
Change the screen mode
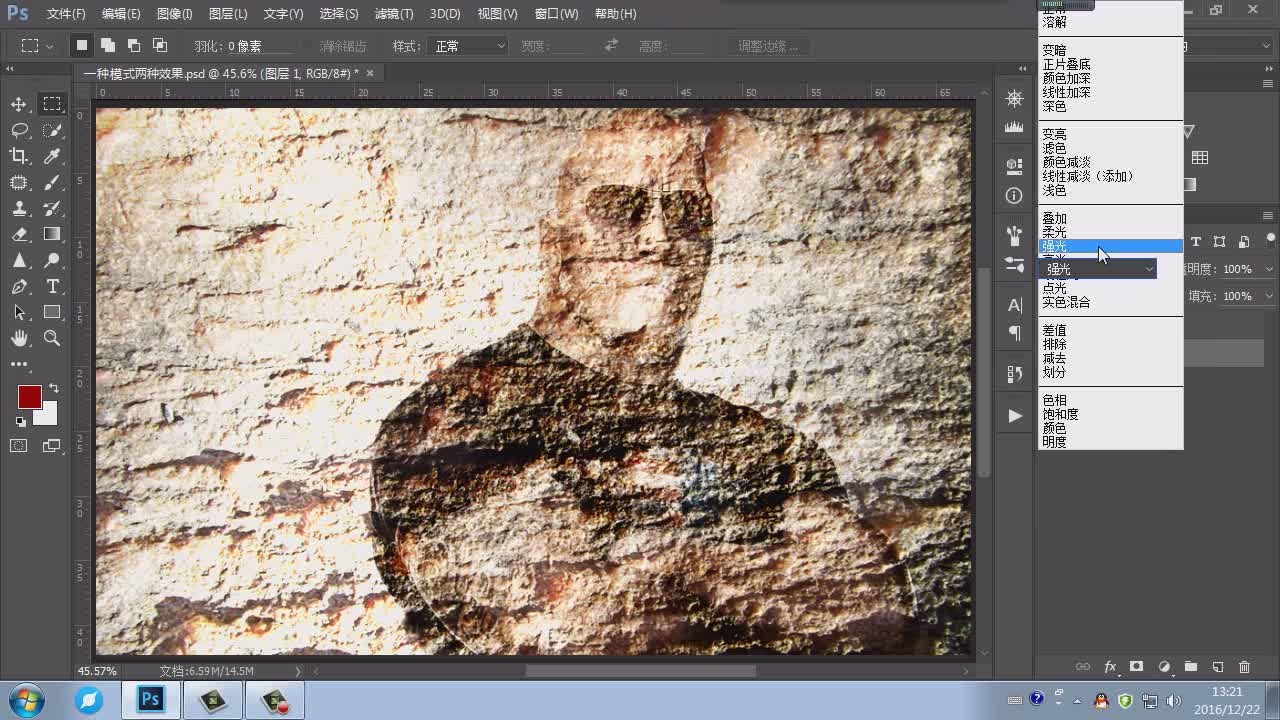point(52,446)
